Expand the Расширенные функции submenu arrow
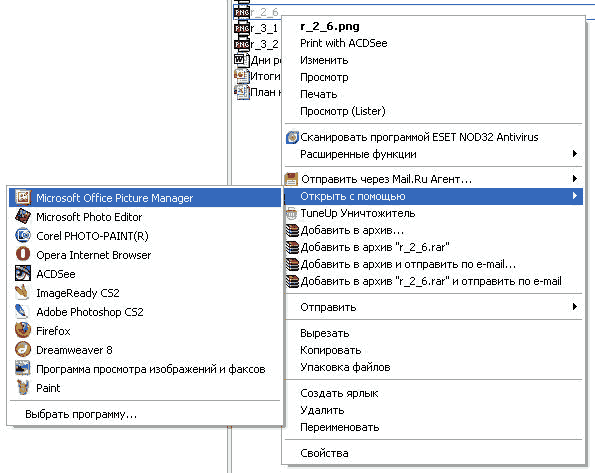Image resolution: width=595 pixels, height=473 pixels. pyautogui.click(x=575, y=154)
